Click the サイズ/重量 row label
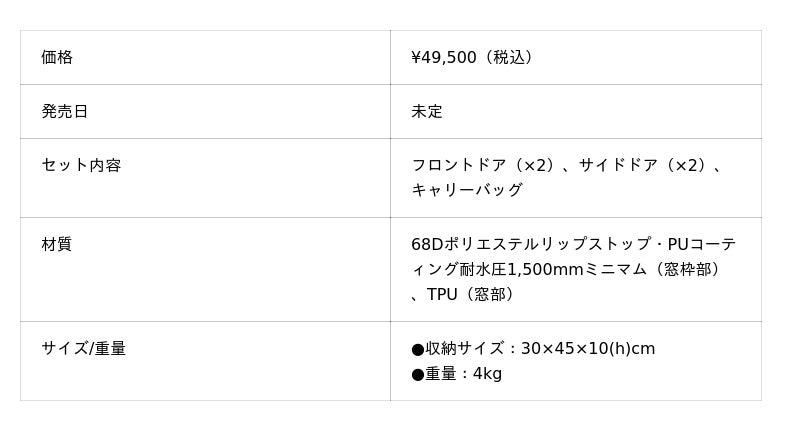The width and height of the screenshot is (800, 431). coord(84,349)
